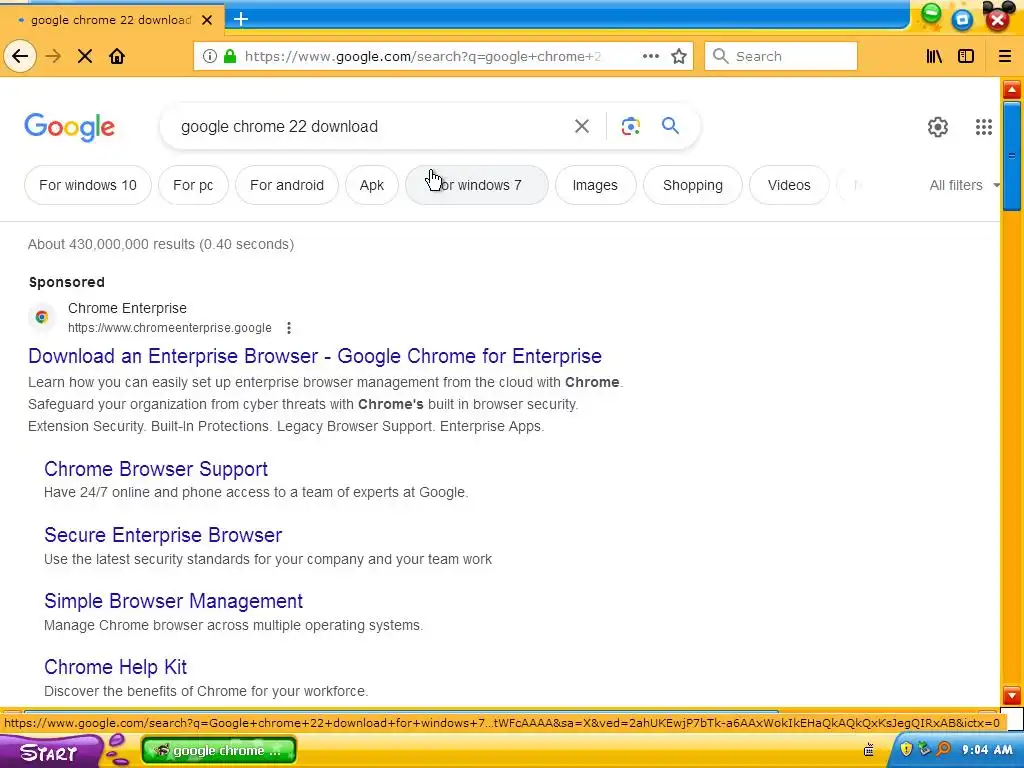Bookmark this page with the star icon
1024x768 pixels.
679,56
